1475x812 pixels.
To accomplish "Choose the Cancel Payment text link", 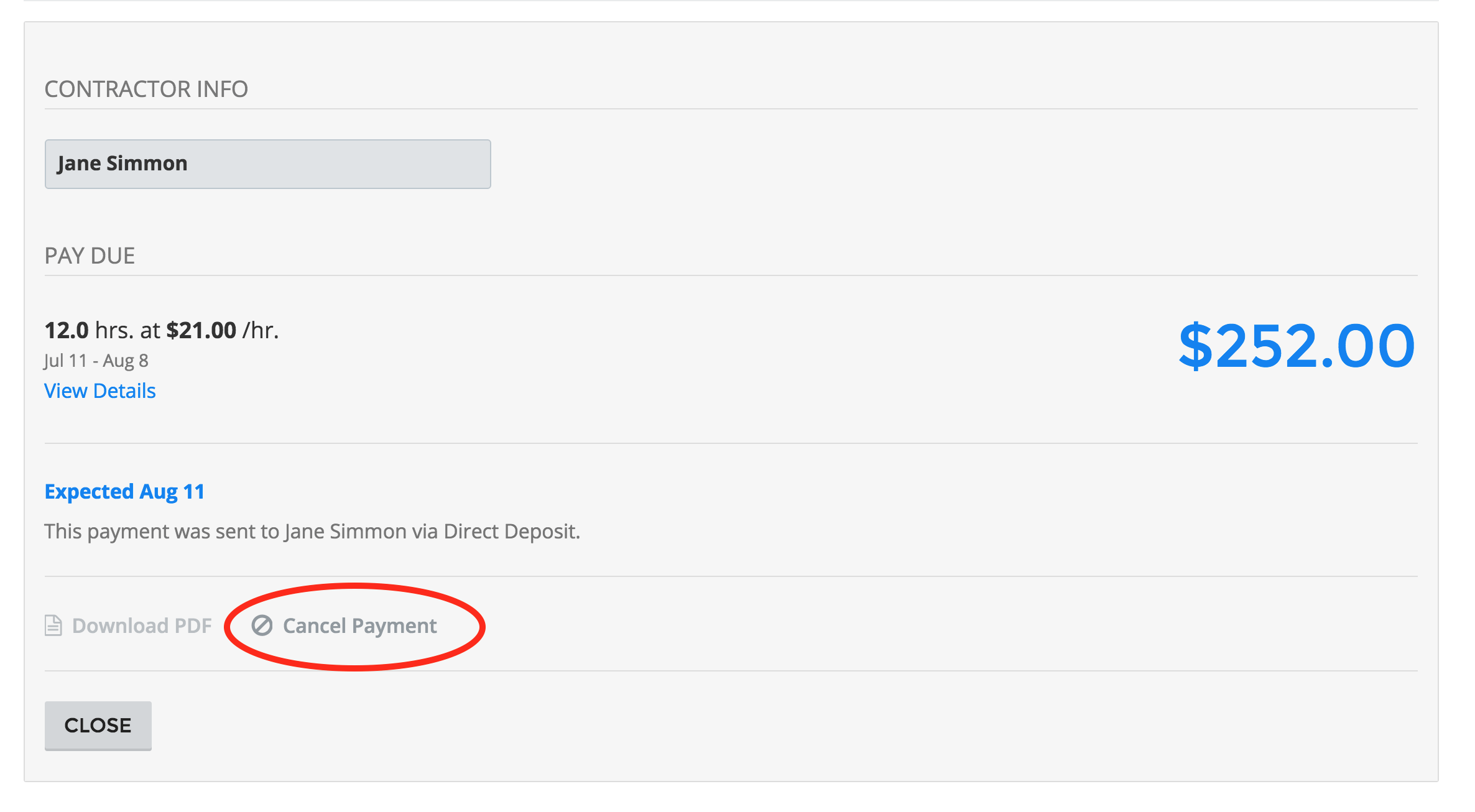I will (x=359, y=626).
